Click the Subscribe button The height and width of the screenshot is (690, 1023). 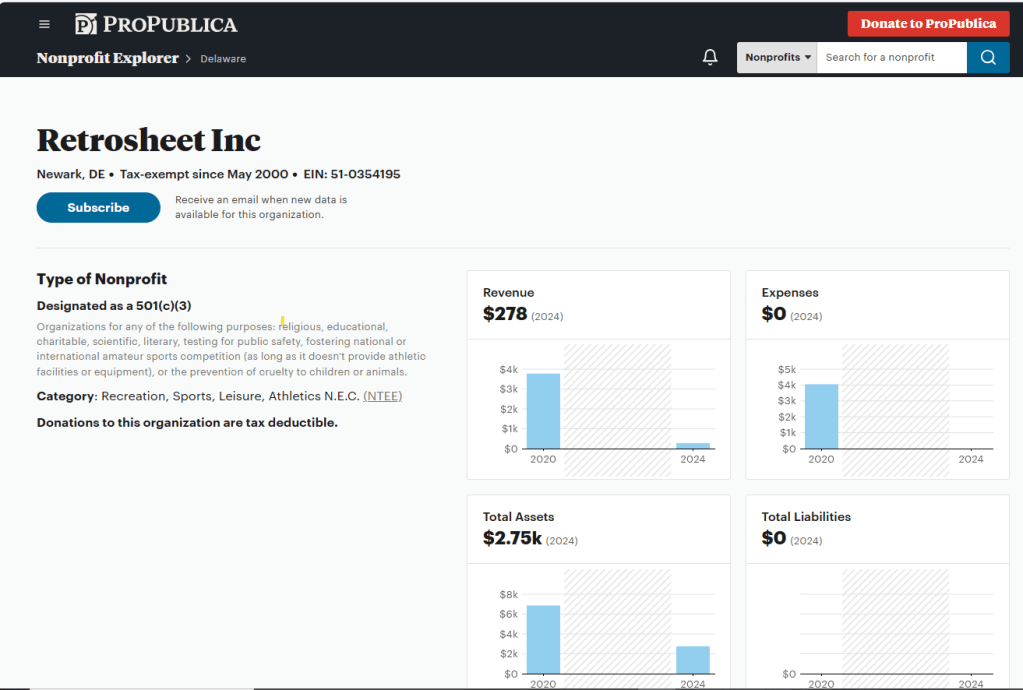[98, 208]
